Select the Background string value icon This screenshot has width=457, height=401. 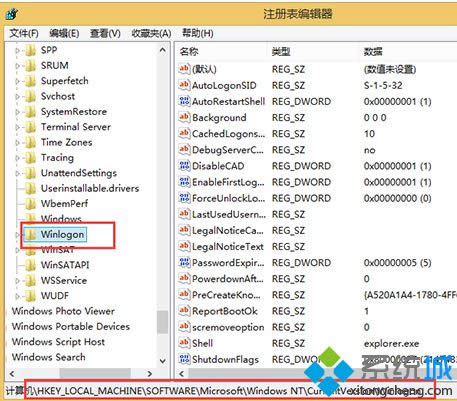(184, 117)
